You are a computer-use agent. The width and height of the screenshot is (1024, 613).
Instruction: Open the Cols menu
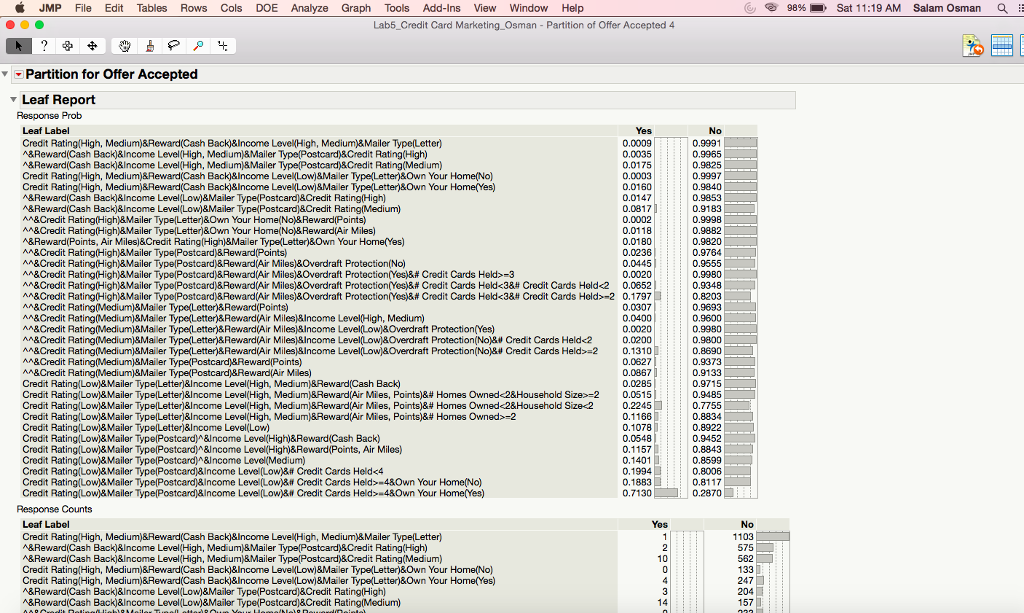point(231,8)
